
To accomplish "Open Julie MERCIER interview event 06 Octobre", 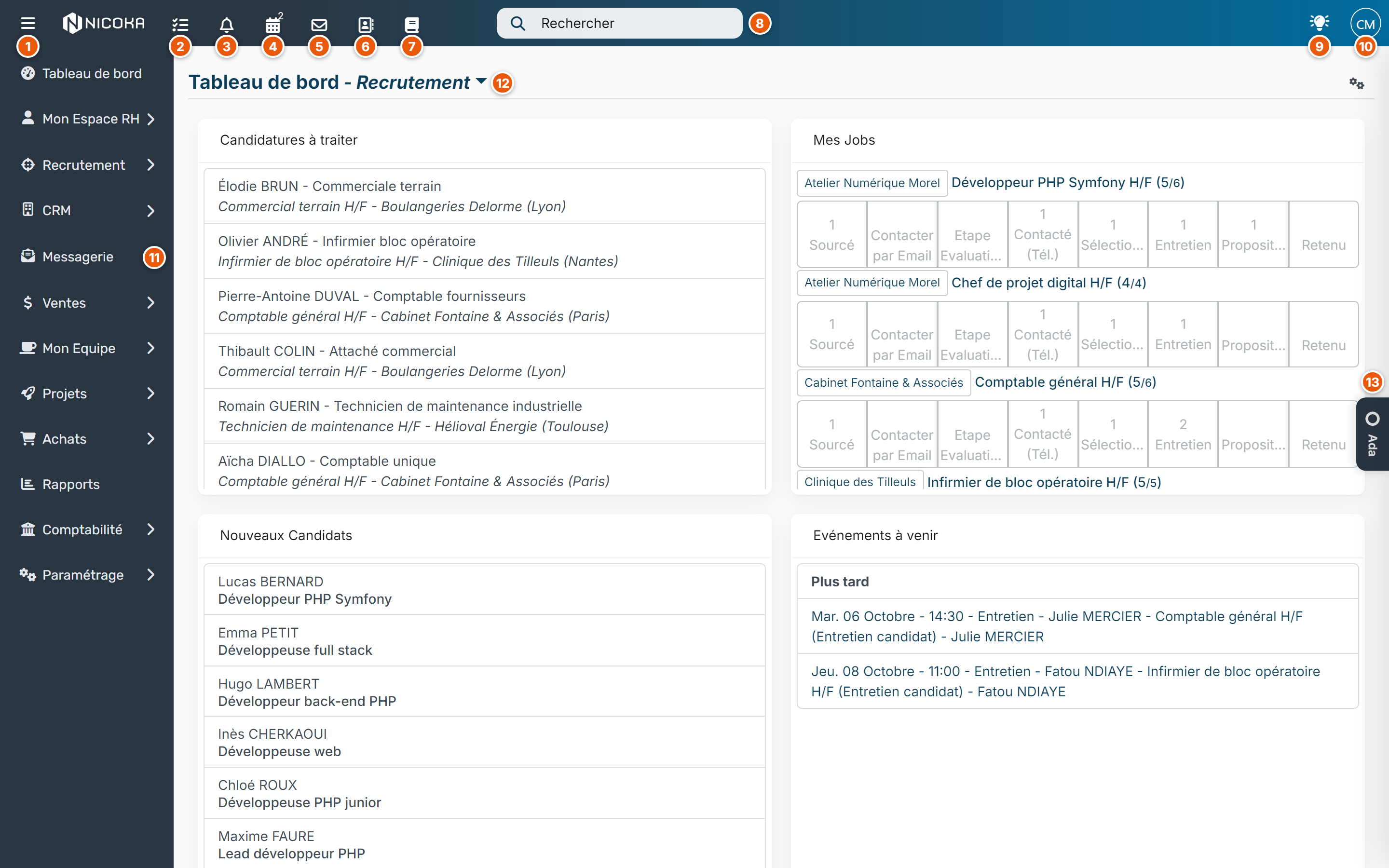I will click(x=1077, y=626).
